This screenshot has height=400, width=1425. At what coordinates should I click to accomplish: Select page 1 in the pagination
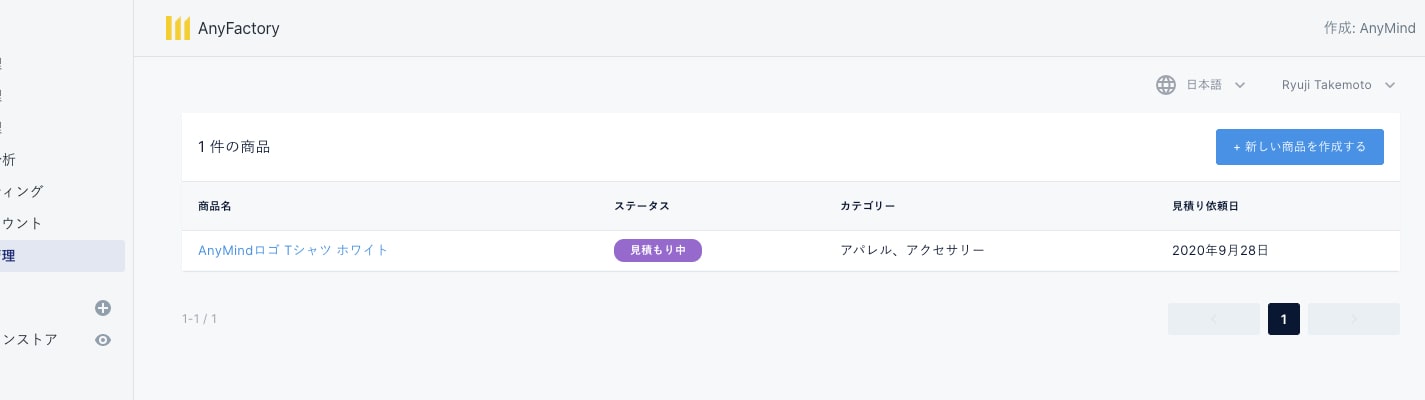click(1283, 319)
